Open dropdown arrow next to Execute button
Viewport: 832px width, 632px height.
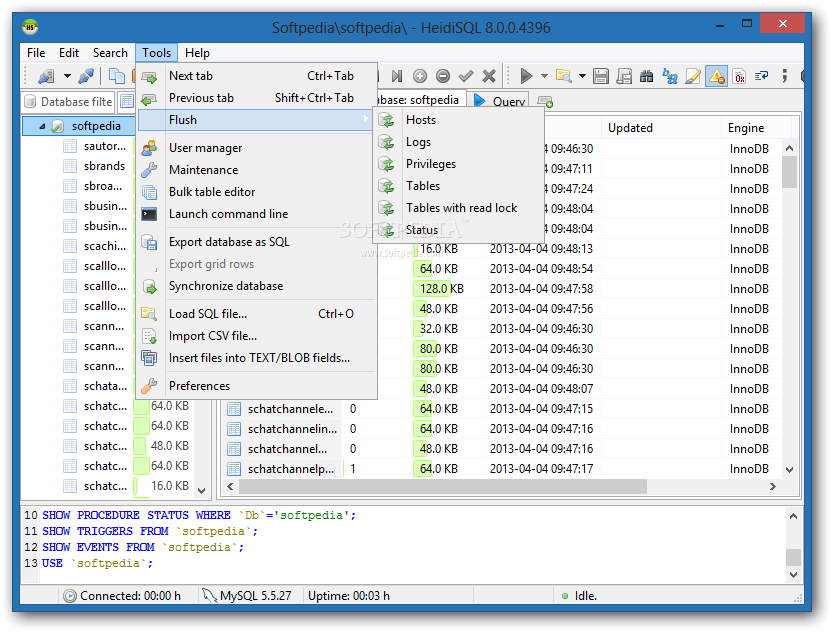pos(544,76)
